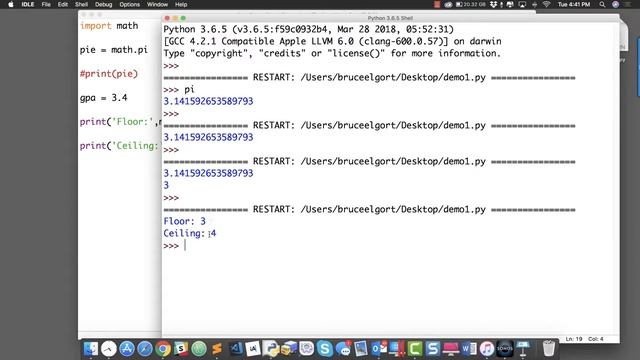This screenshot has width=640, height=360.
Task: Open the Dropbox menu bar icon
Action: 493,4
